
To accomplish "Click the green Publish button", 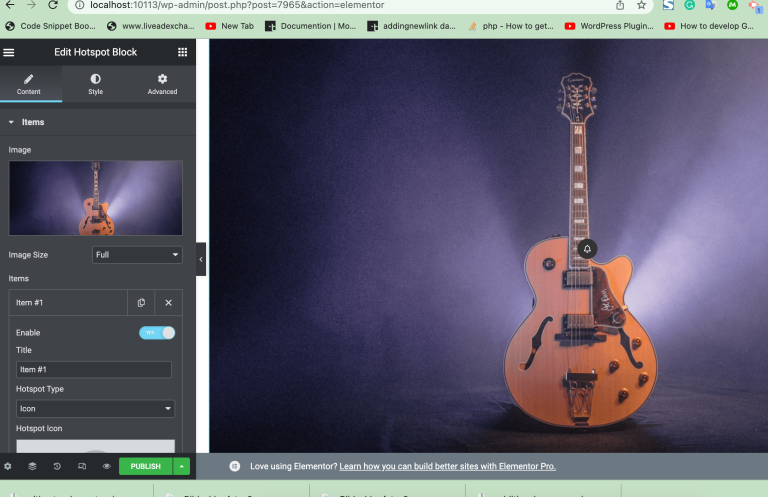I will pos(145,466).
